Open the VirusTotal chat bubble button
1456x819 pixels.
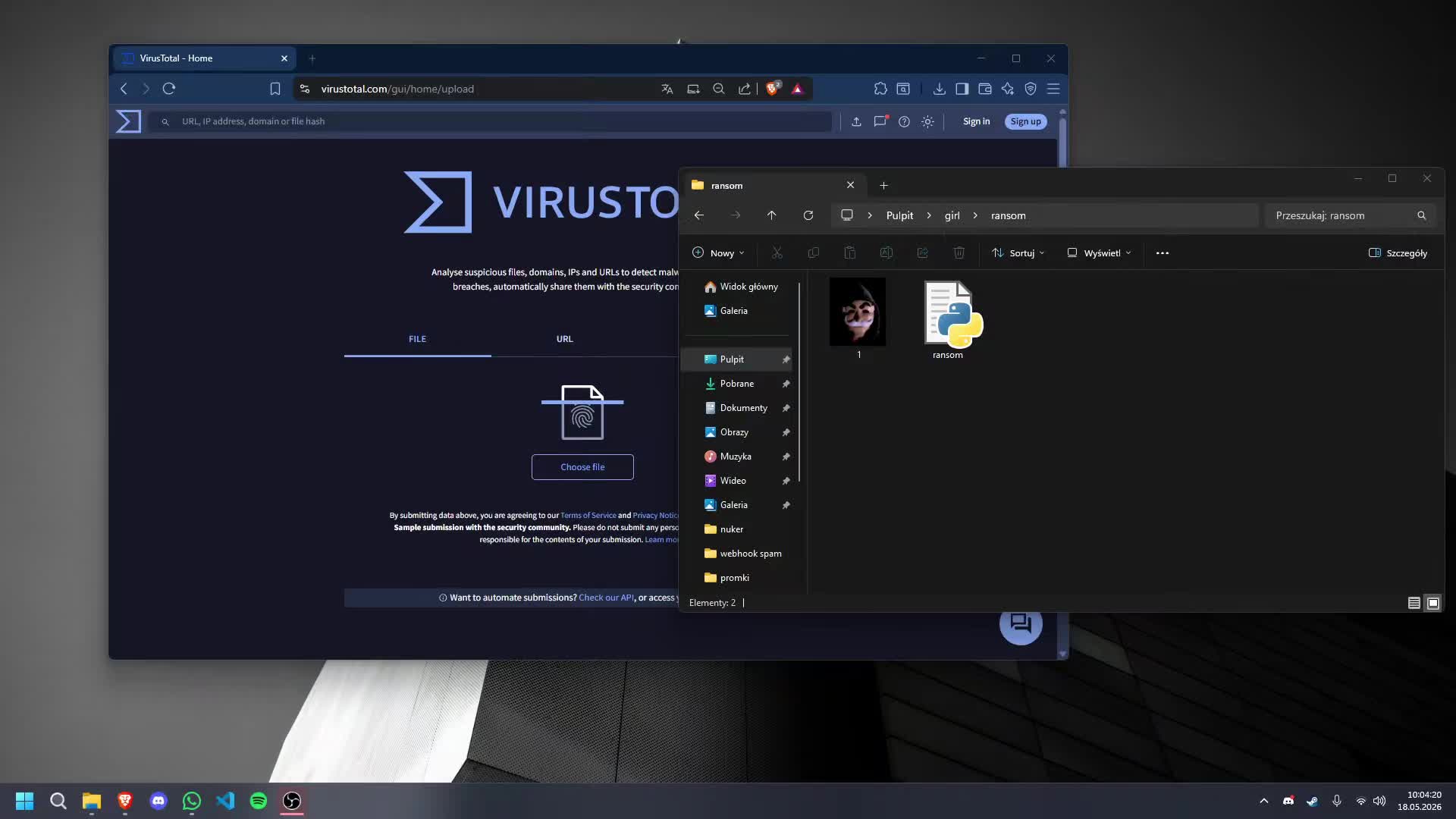pos(1021,623)
